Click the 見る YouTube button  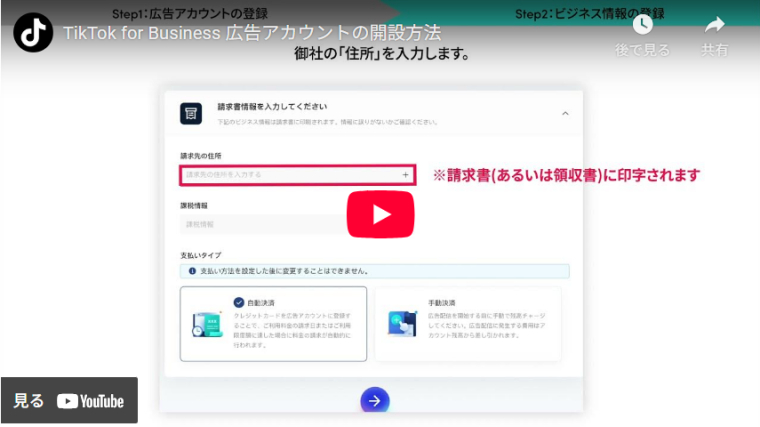click(69, 401)
